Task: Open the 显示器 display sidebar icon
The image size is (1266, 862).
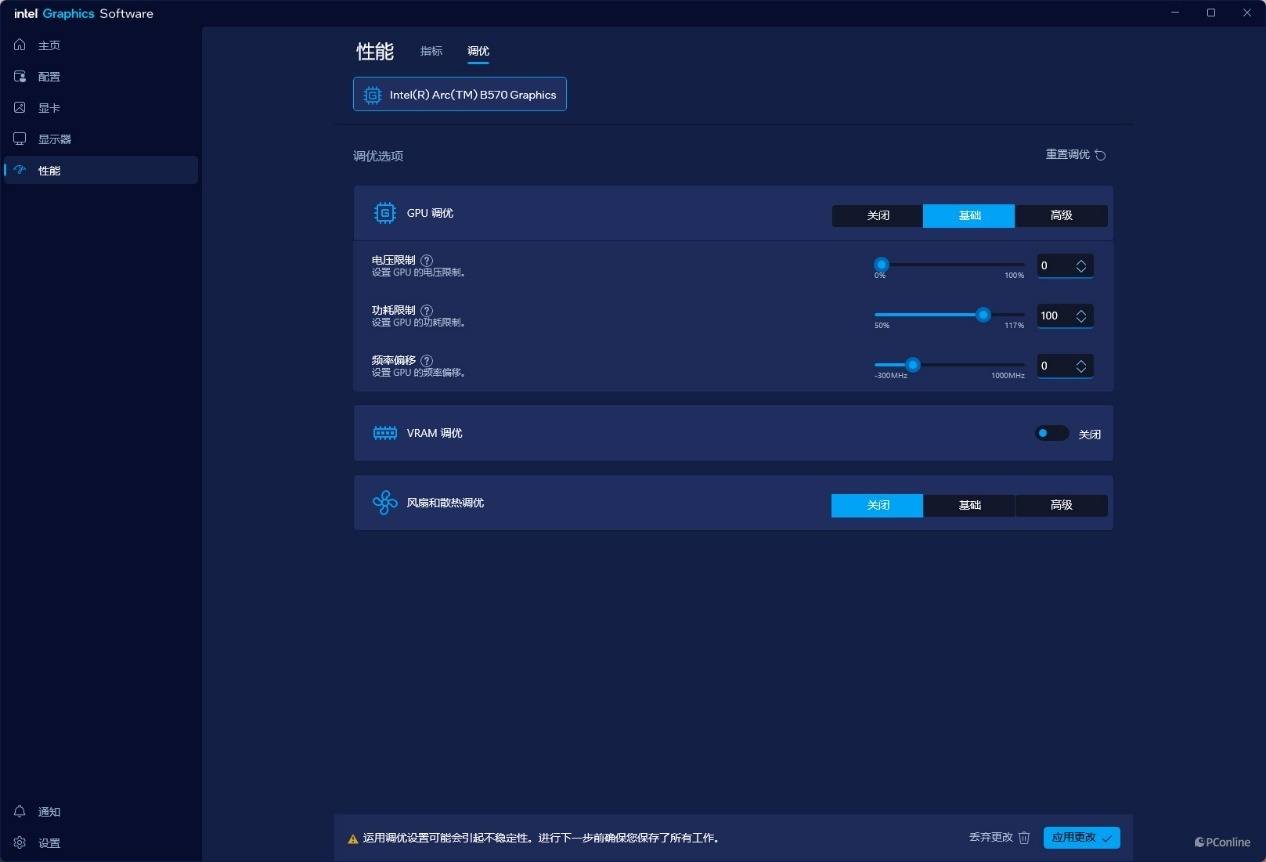Action: pos(19,139)
